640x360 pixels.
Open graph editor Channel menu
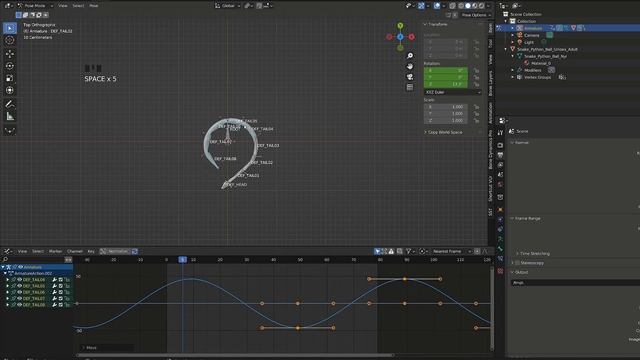pyautogui.click(x=75, y=251)
